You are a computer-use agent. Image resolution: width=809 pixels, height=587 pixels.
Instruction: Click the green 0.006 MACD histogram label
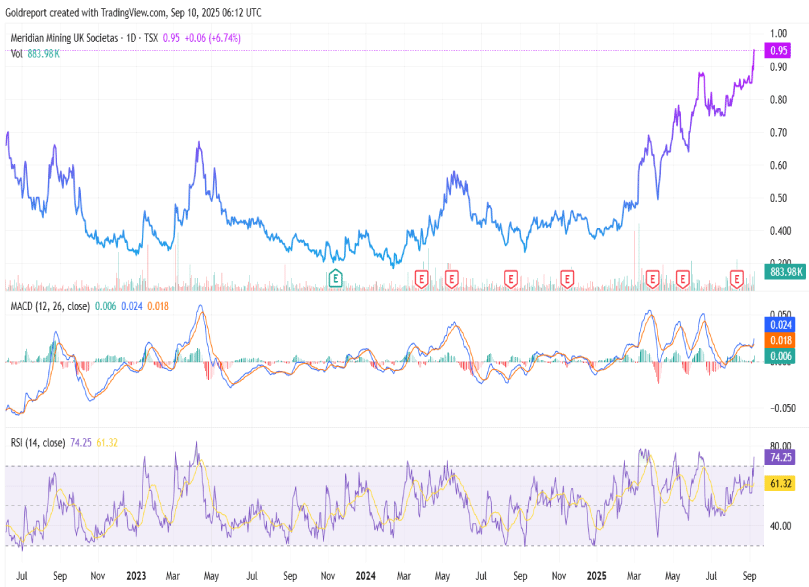click(779, 357)
